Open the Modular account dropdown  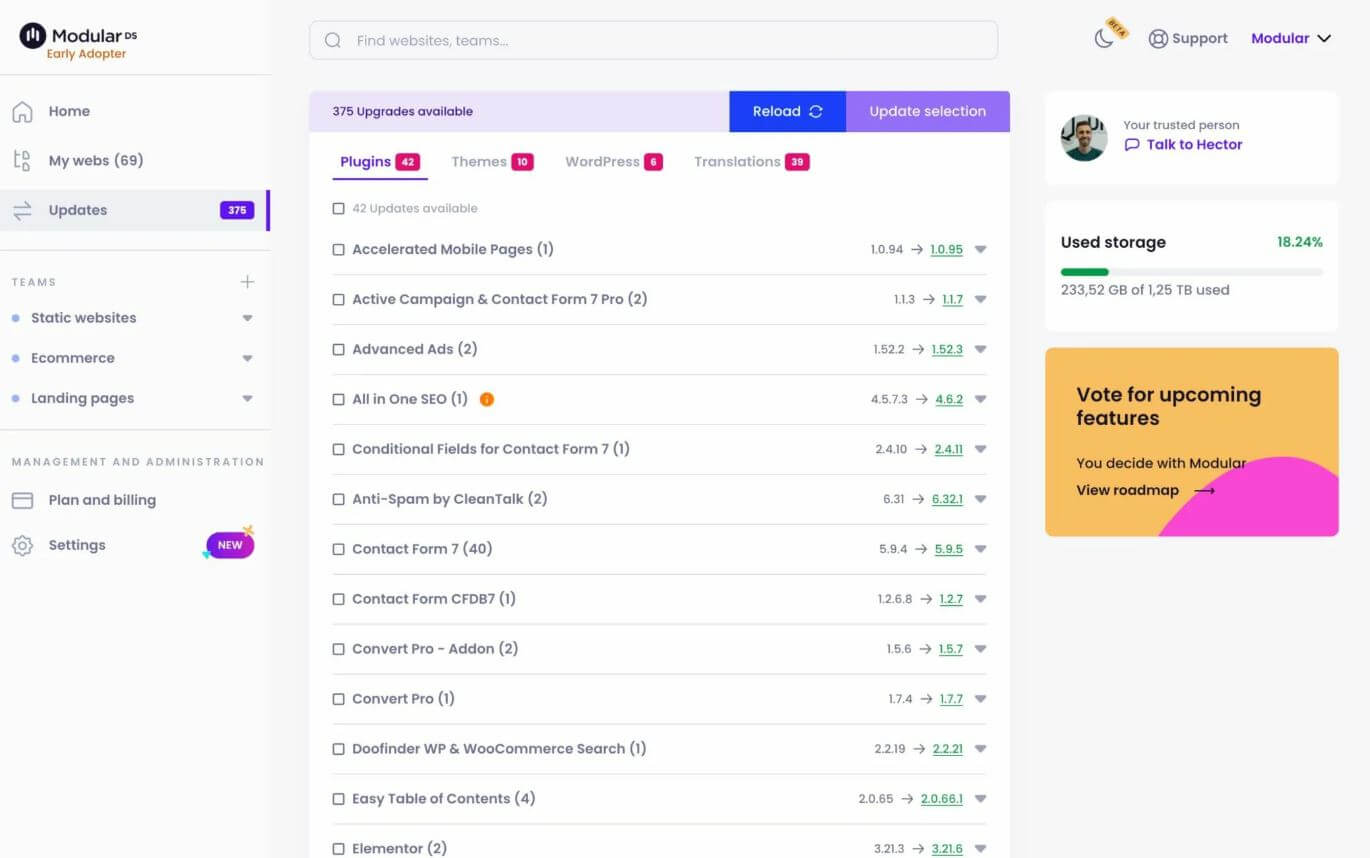1291,38
